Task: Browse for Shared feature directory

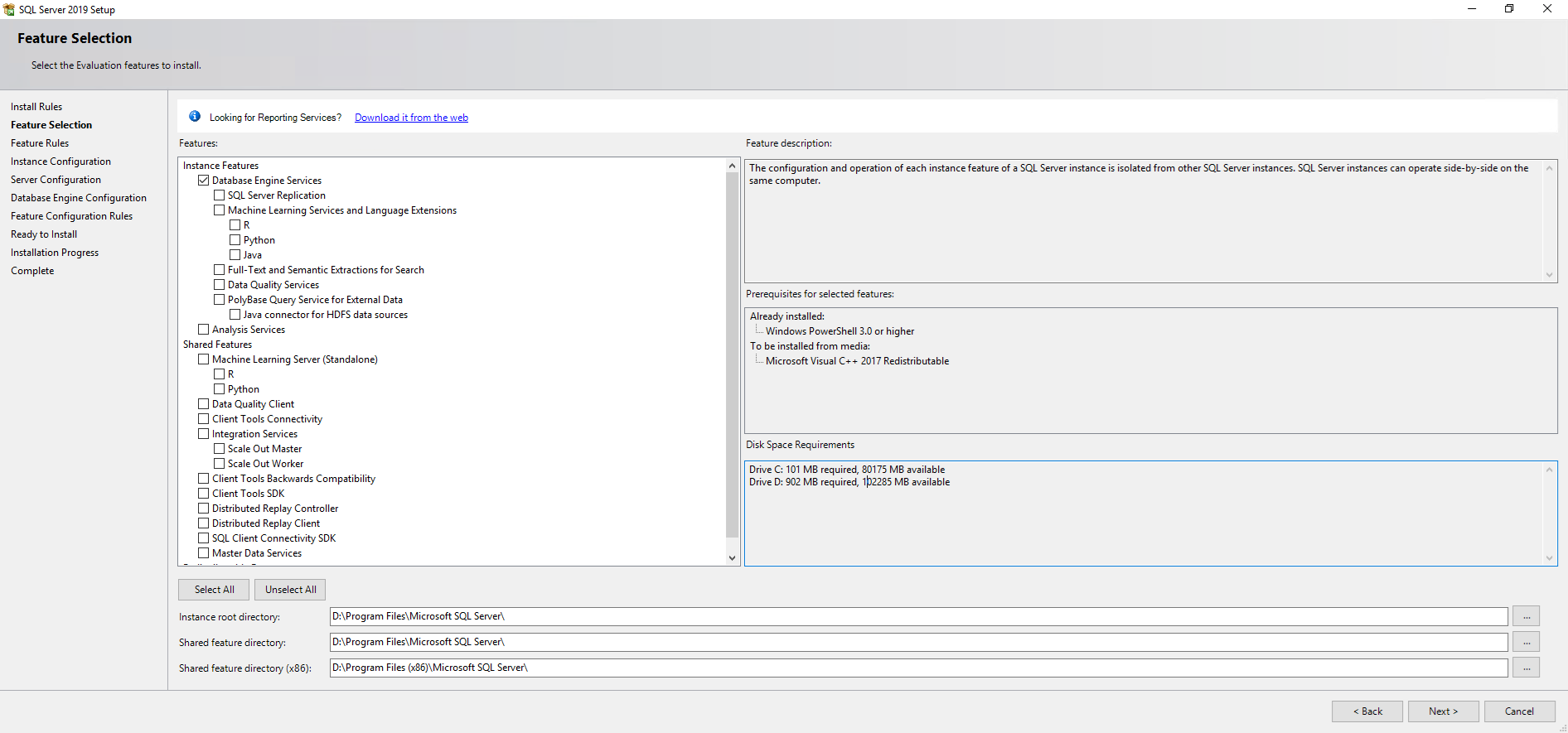Action: coord(1526,642)
